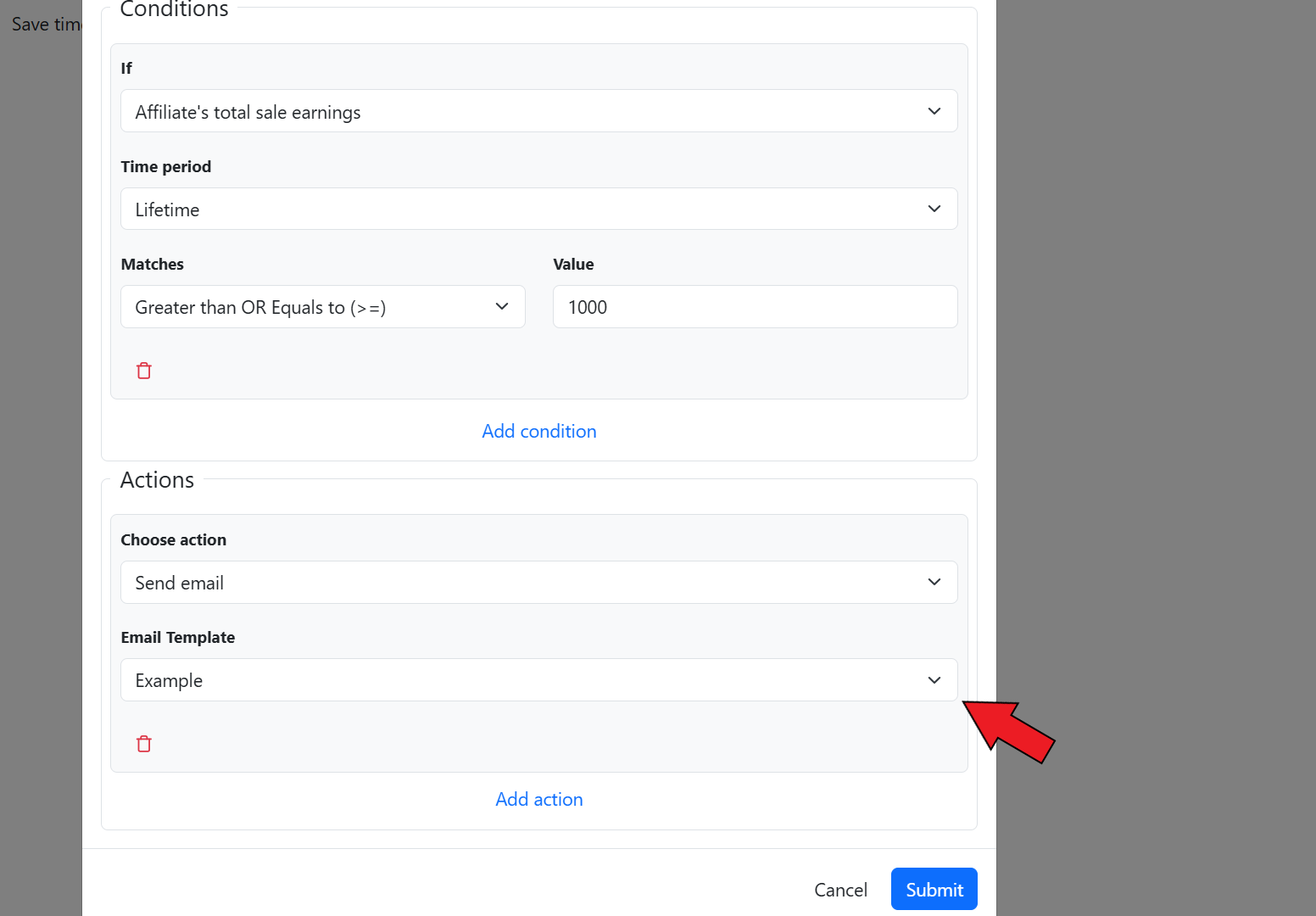Delete the total sale earnings condition
1316x916 pixels.
[x=144, y=371]
